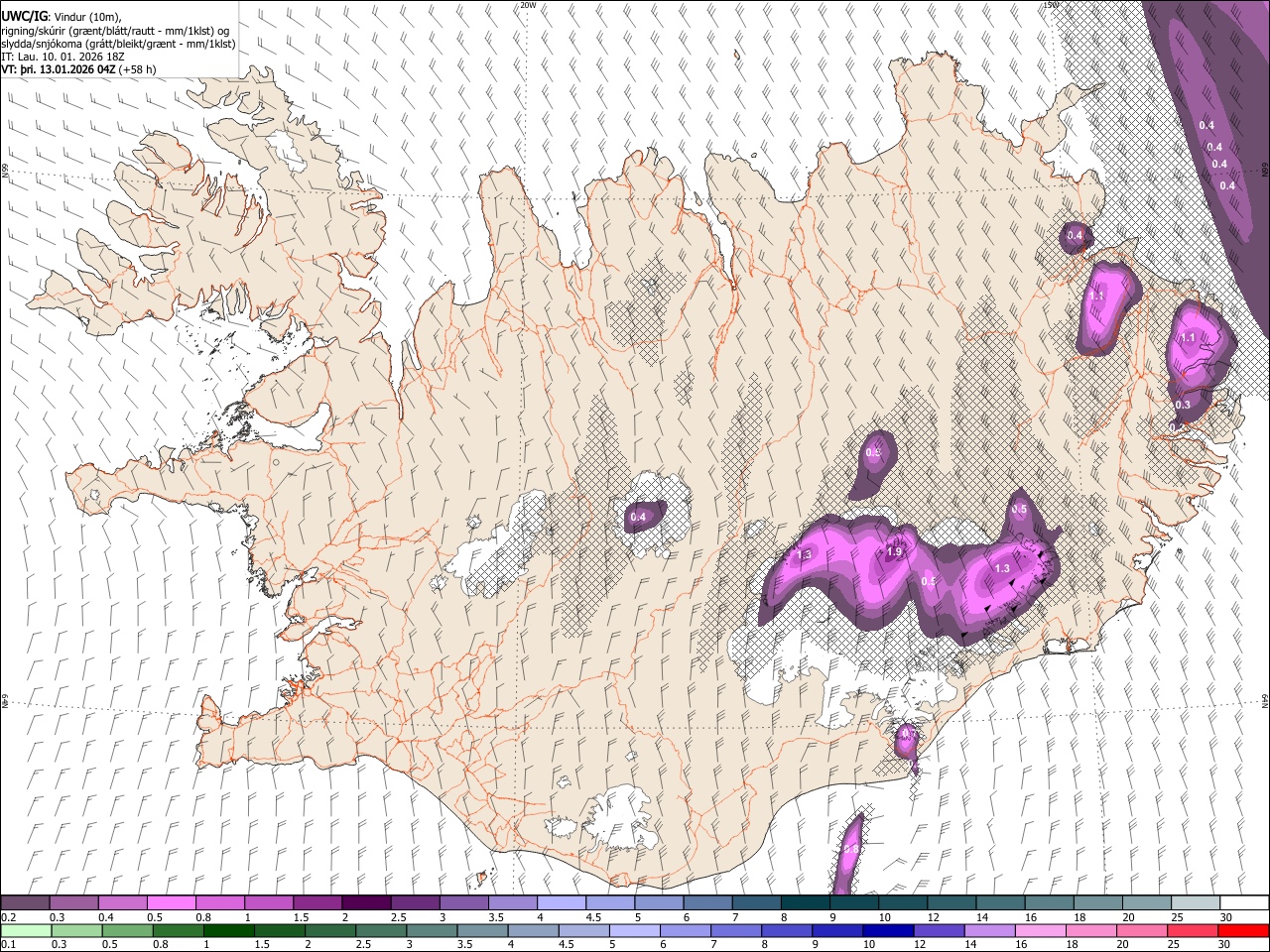This screenshot has height=952, width=1270.
Task: Click the darkest purple 2 swatch in snow scale
Action: 365,903
